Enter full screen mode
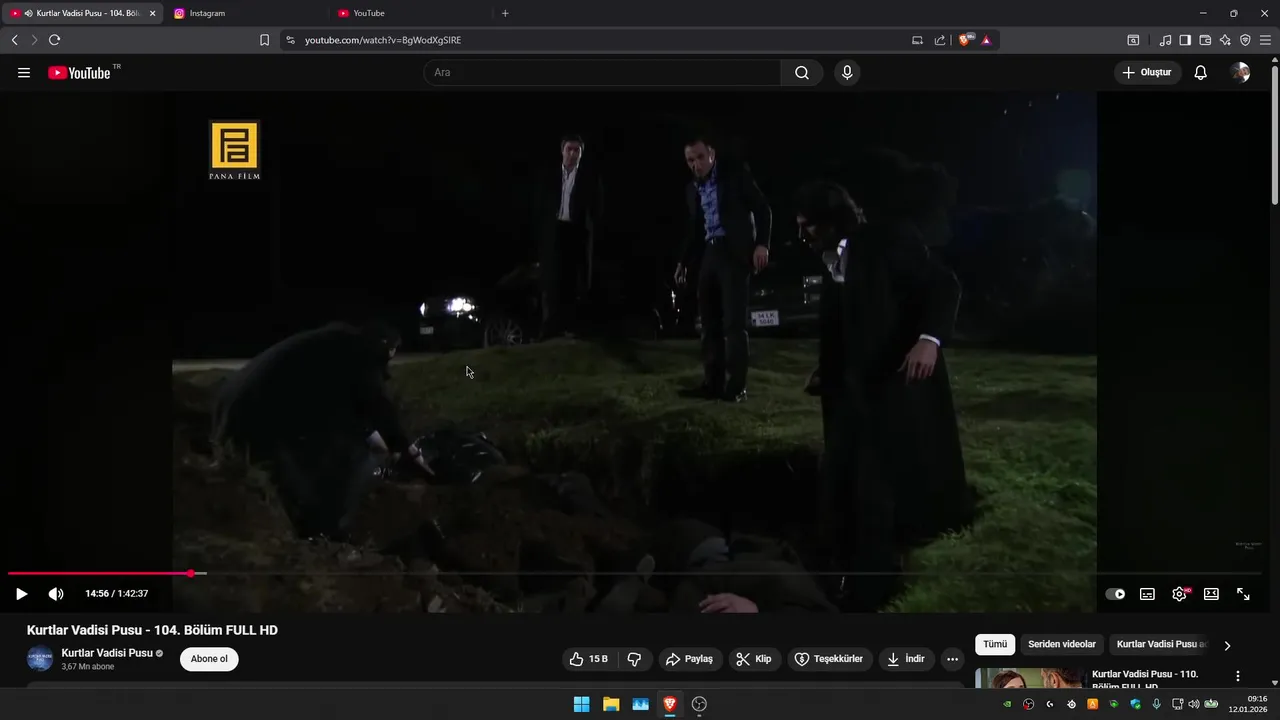This screenshot has height=720, width=1280. pos(1243,594)
